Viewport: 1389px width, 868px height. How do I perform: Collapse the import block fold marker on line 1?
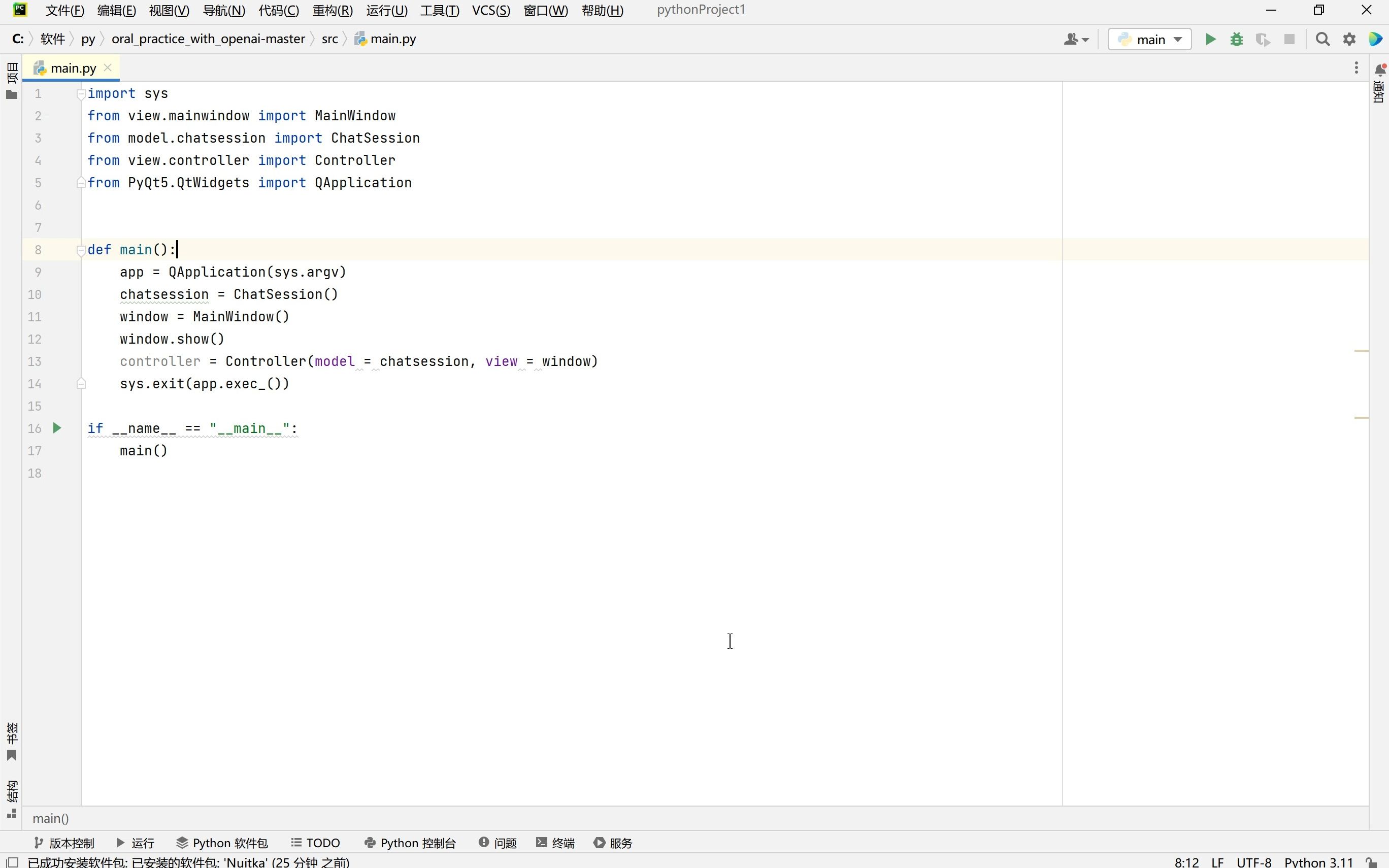click(81, 94)
